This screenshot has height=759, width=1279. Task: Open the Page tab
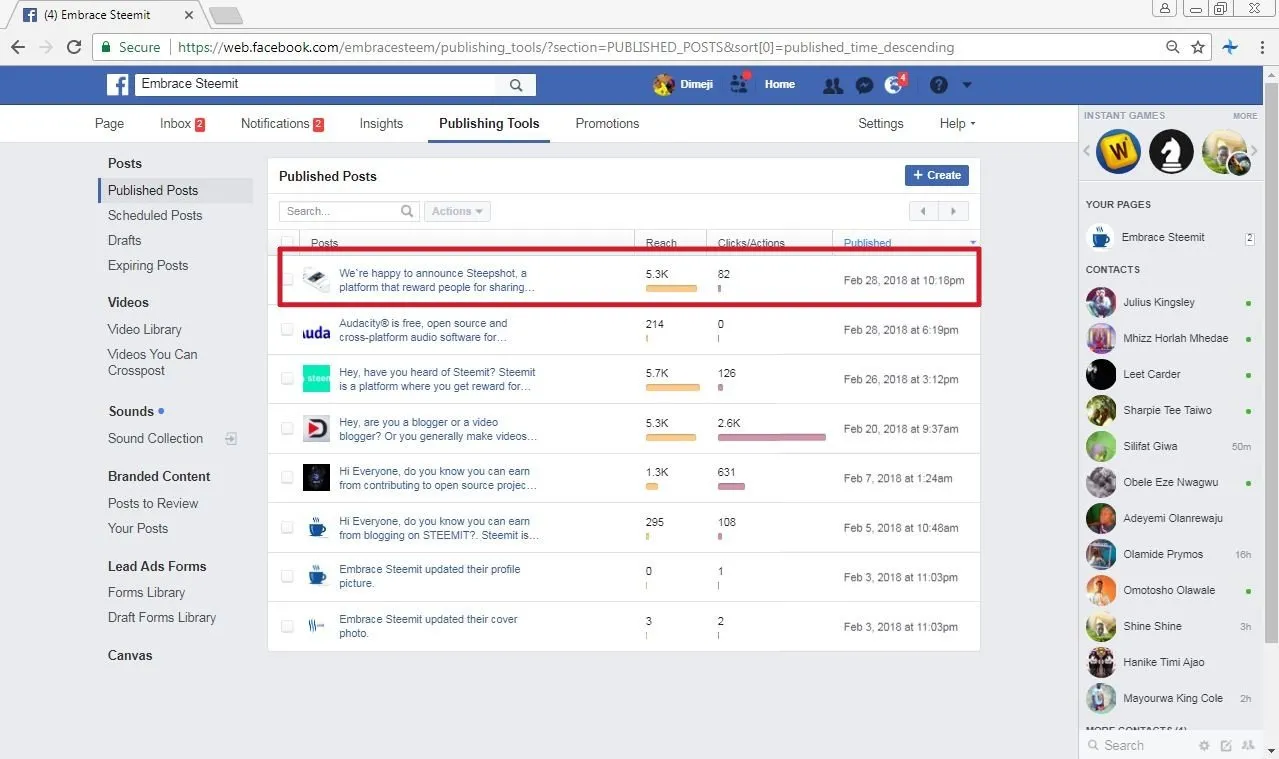click(x=109, y=123)
